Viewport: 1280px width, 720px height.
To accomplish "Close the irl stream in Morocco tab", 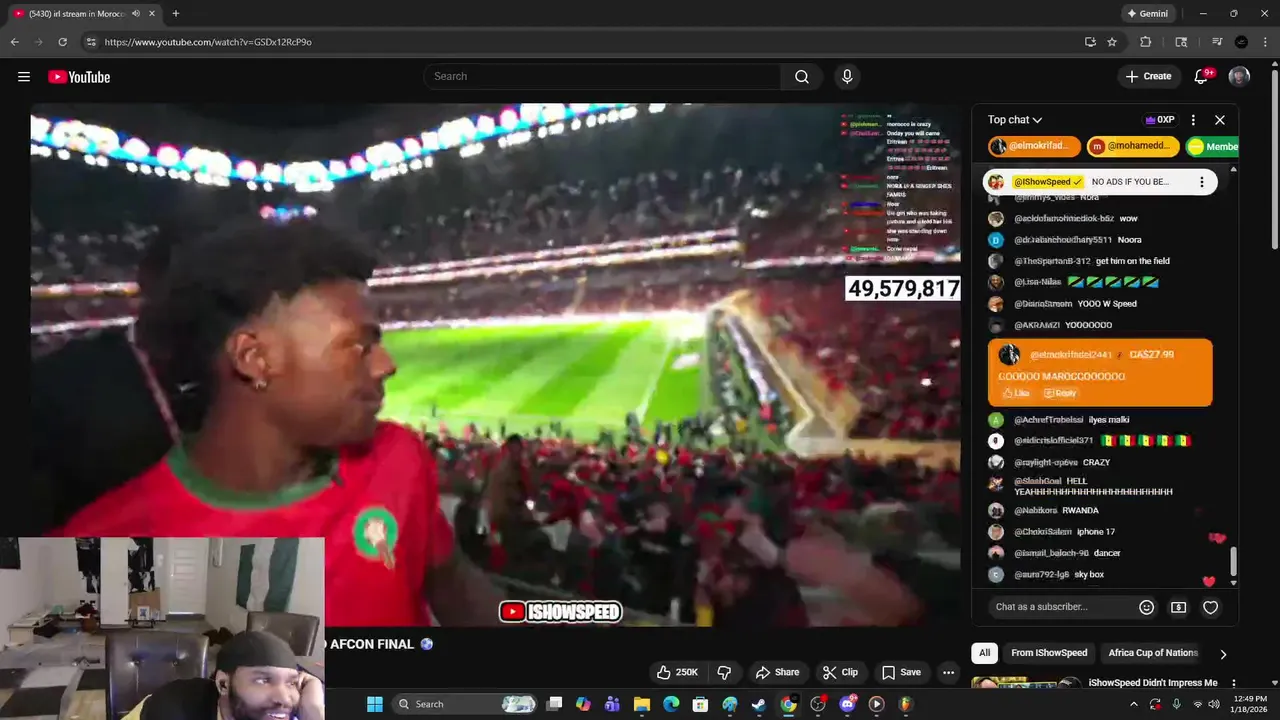I will click(151, 14).
